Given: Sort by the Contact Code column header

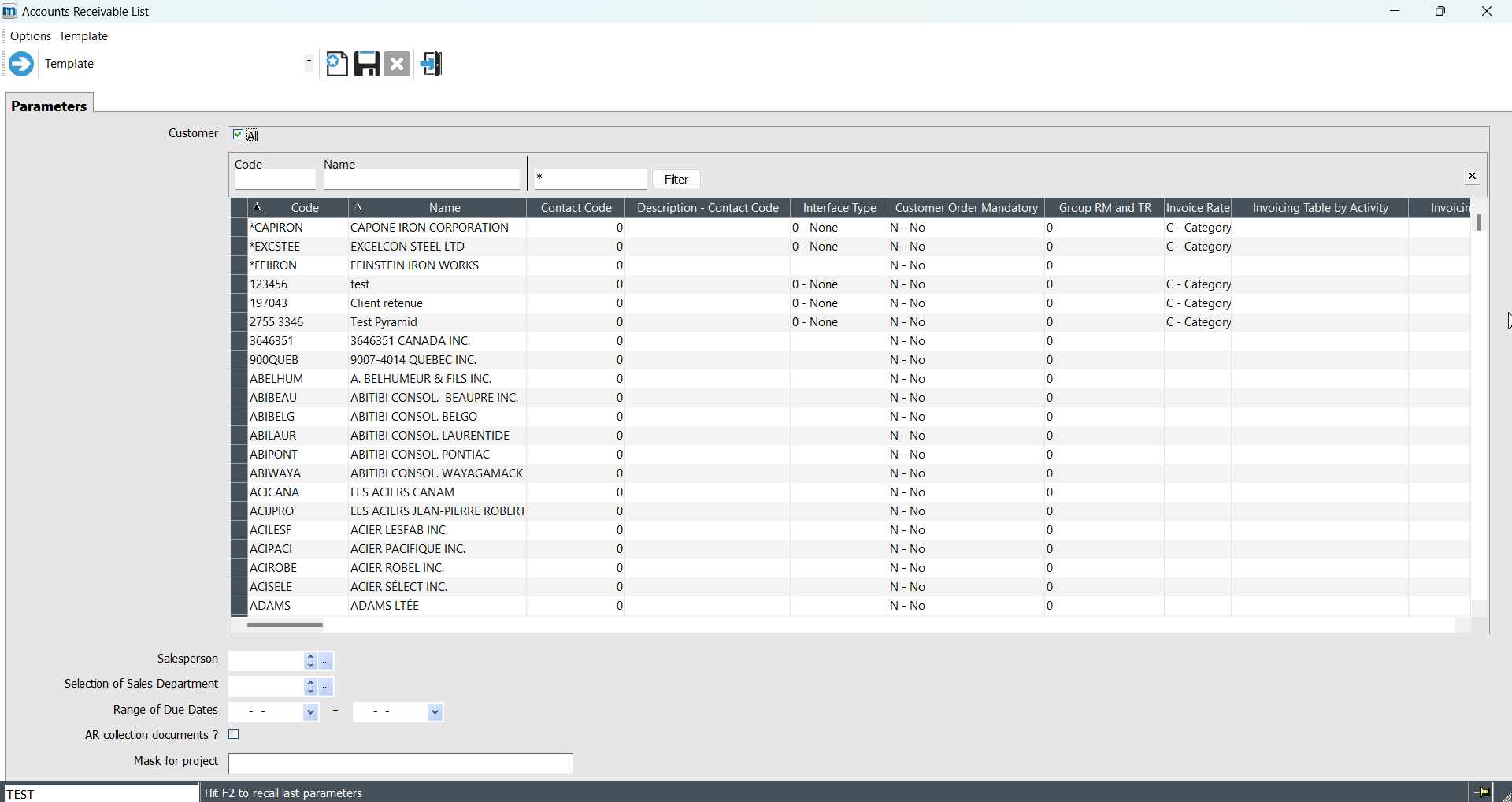Looking at the screenshot, I should 576,208.
